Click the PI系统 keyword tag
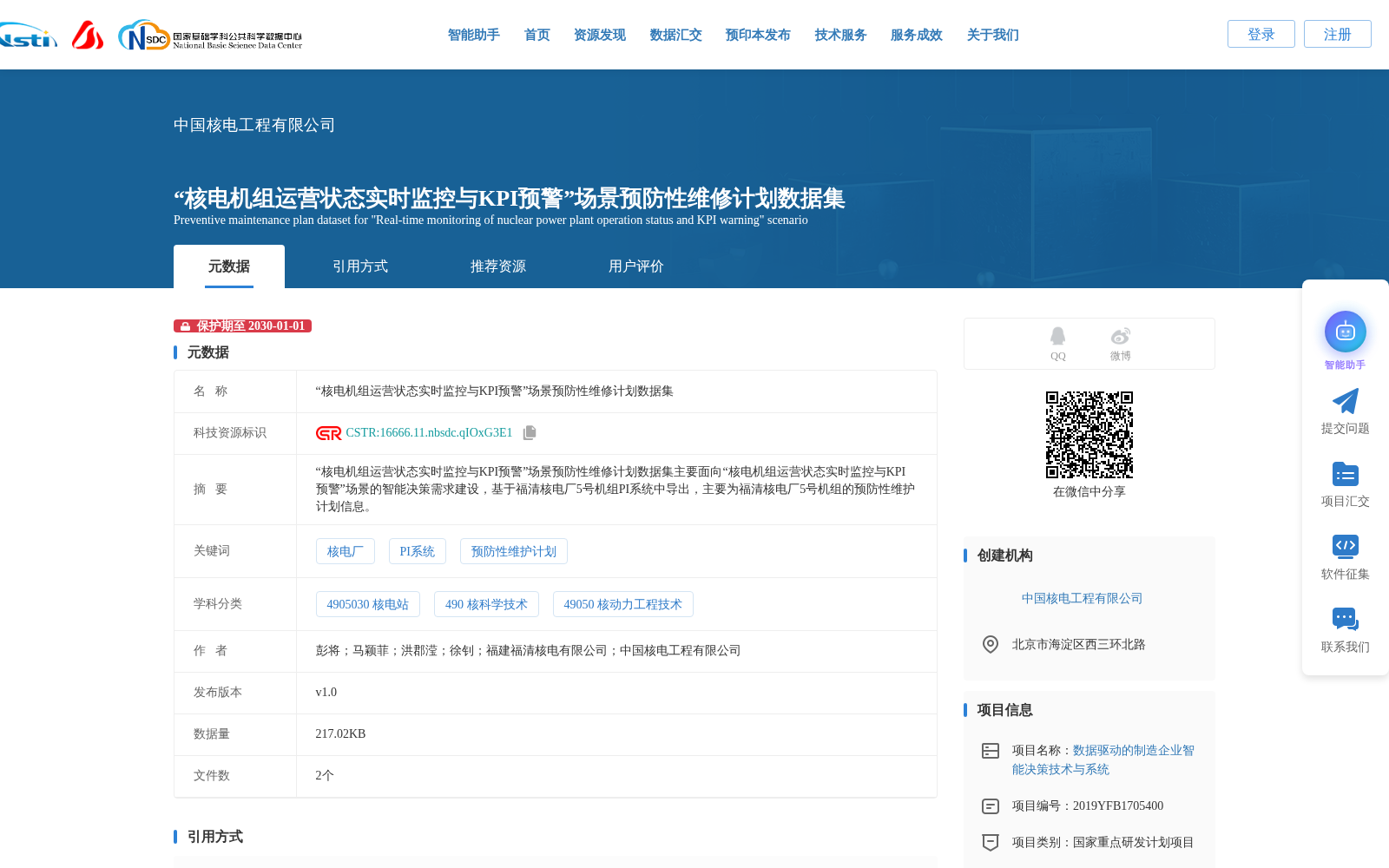Image resolution: width=1389 pixels, height=868 pixels. point(418,551)
